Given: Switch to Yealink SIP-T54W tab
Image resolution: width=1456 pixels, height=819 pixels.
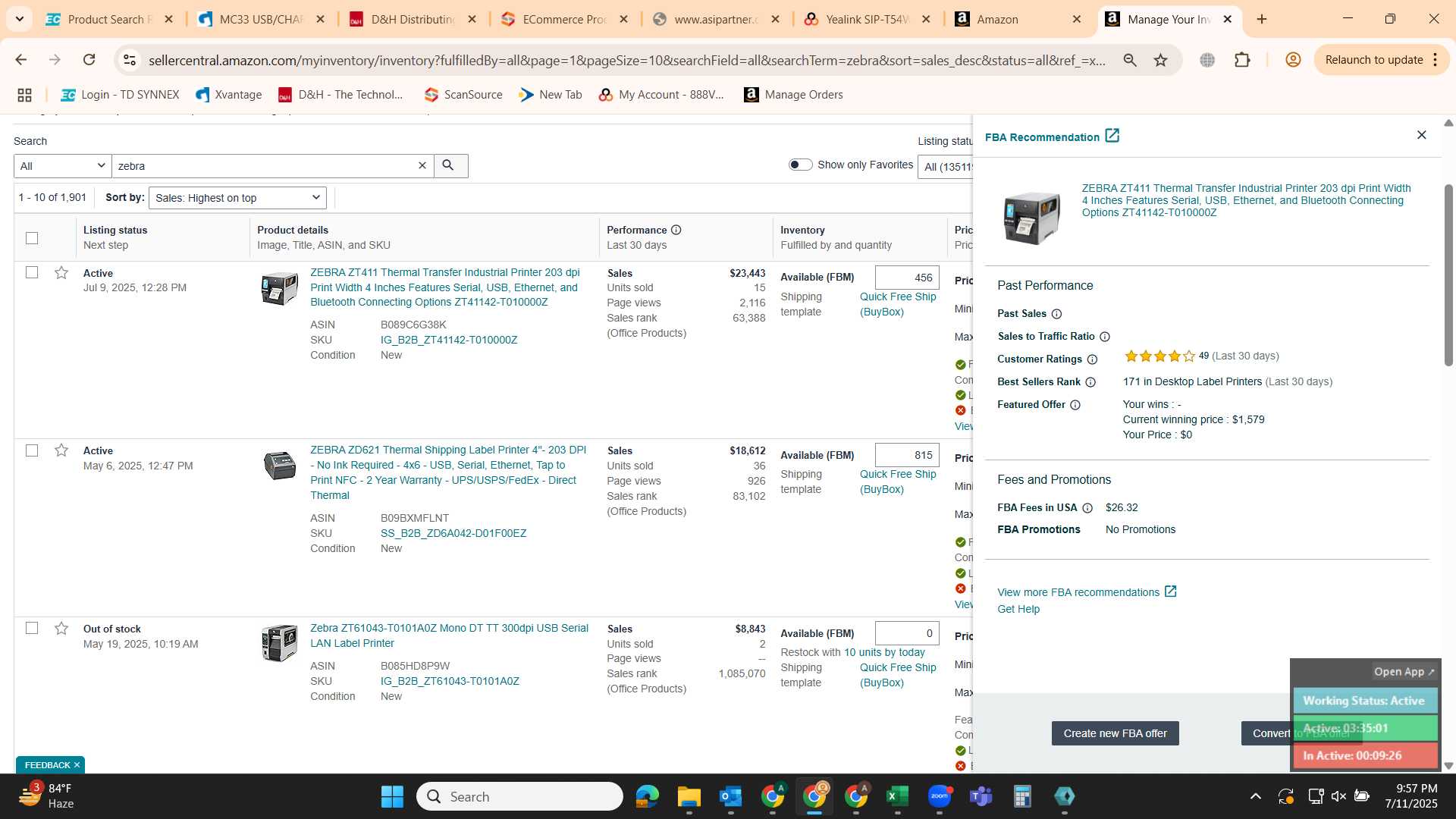Looking at the screenshot, I should tap(868, 20).
